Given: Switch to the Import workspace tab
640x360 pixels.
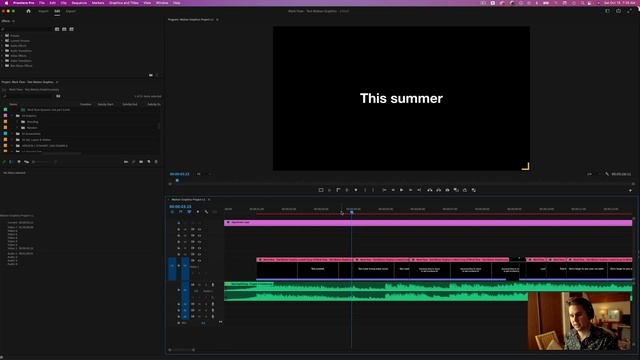Looking at the screenshot, I should click(43, 11).
